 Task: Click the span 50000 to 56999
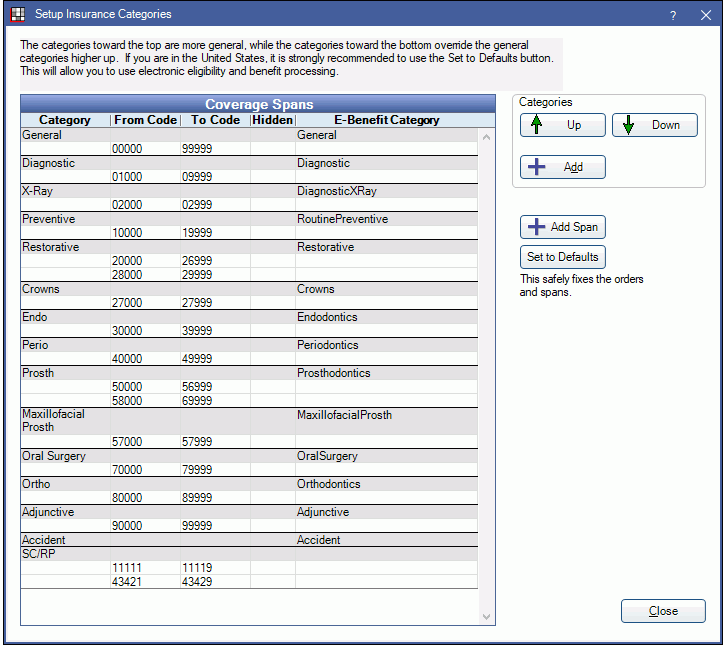point(249,387)
